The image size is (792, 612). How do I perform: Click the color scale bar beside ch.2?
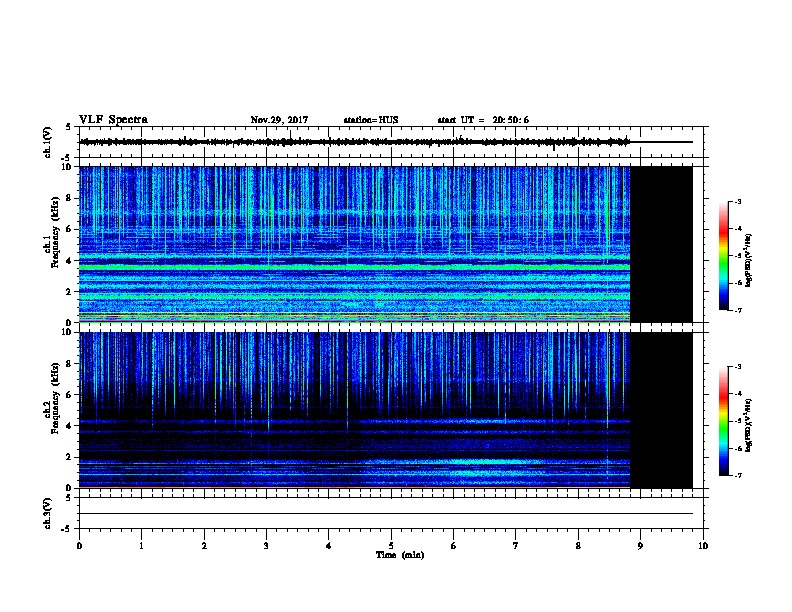(723, 421)
